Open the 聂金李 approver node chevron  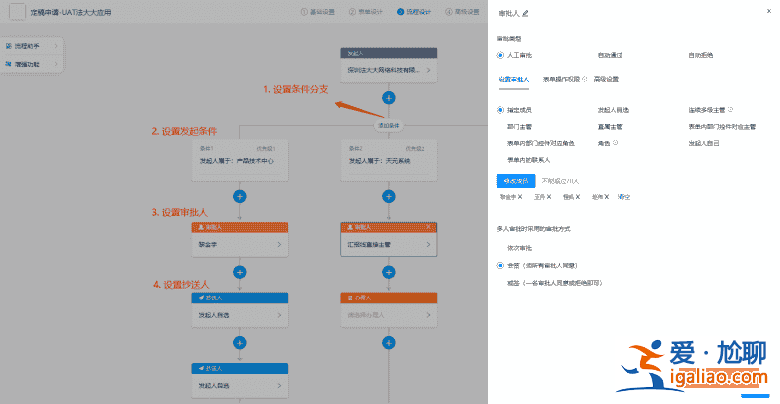[279, 244]
